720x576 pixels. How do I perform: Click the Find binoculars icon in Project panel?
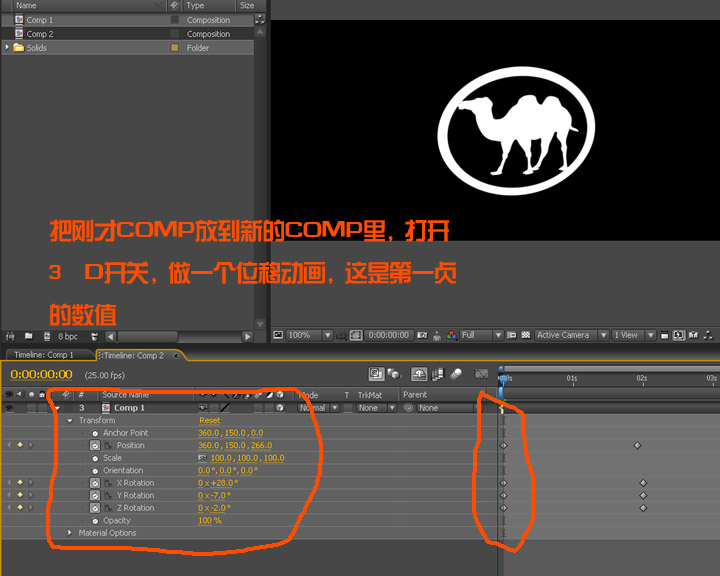coord(10,336)
